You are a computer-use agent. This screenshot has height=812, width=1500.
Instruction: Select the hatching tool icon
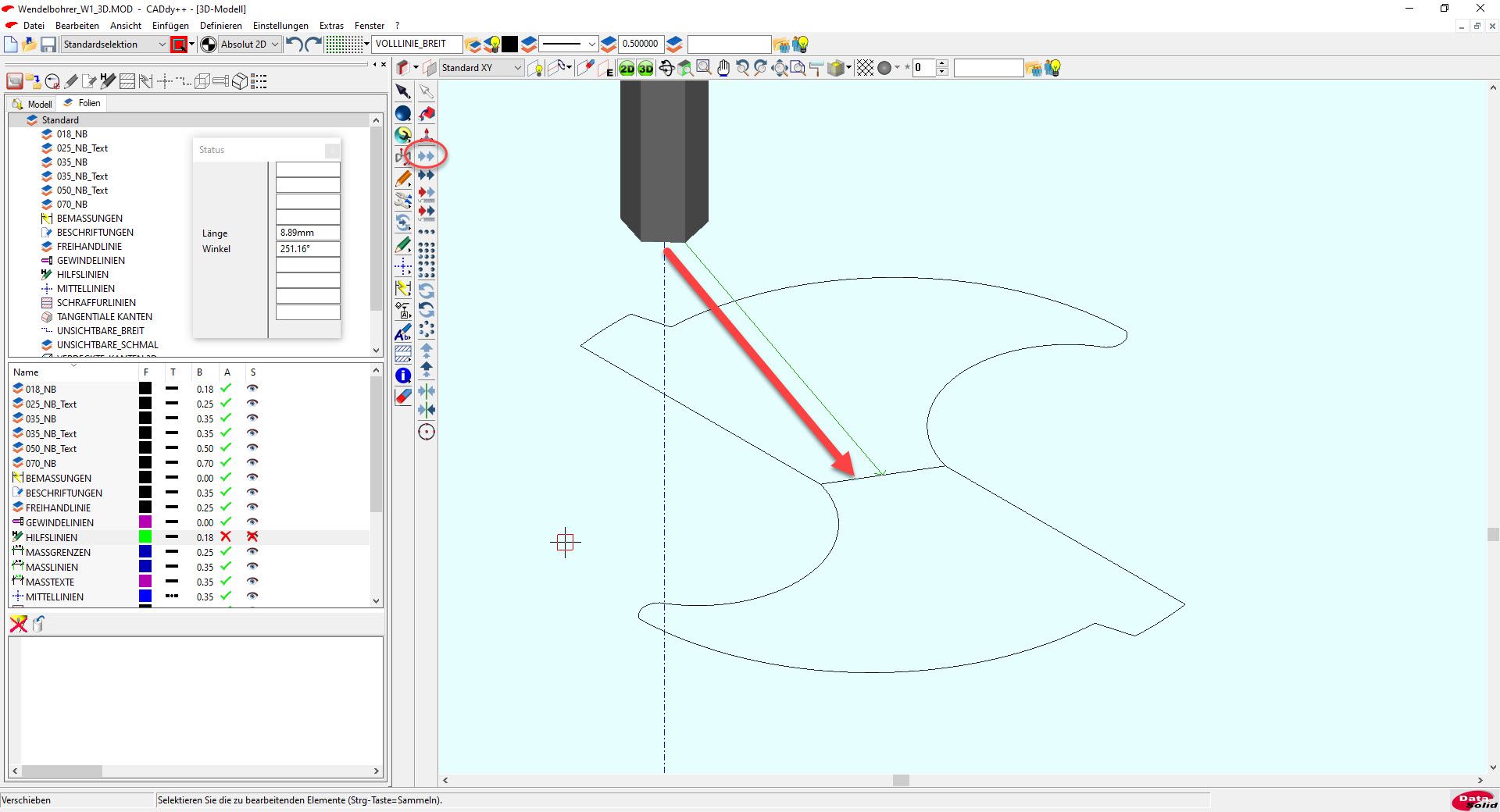click(x=403, y=354)
